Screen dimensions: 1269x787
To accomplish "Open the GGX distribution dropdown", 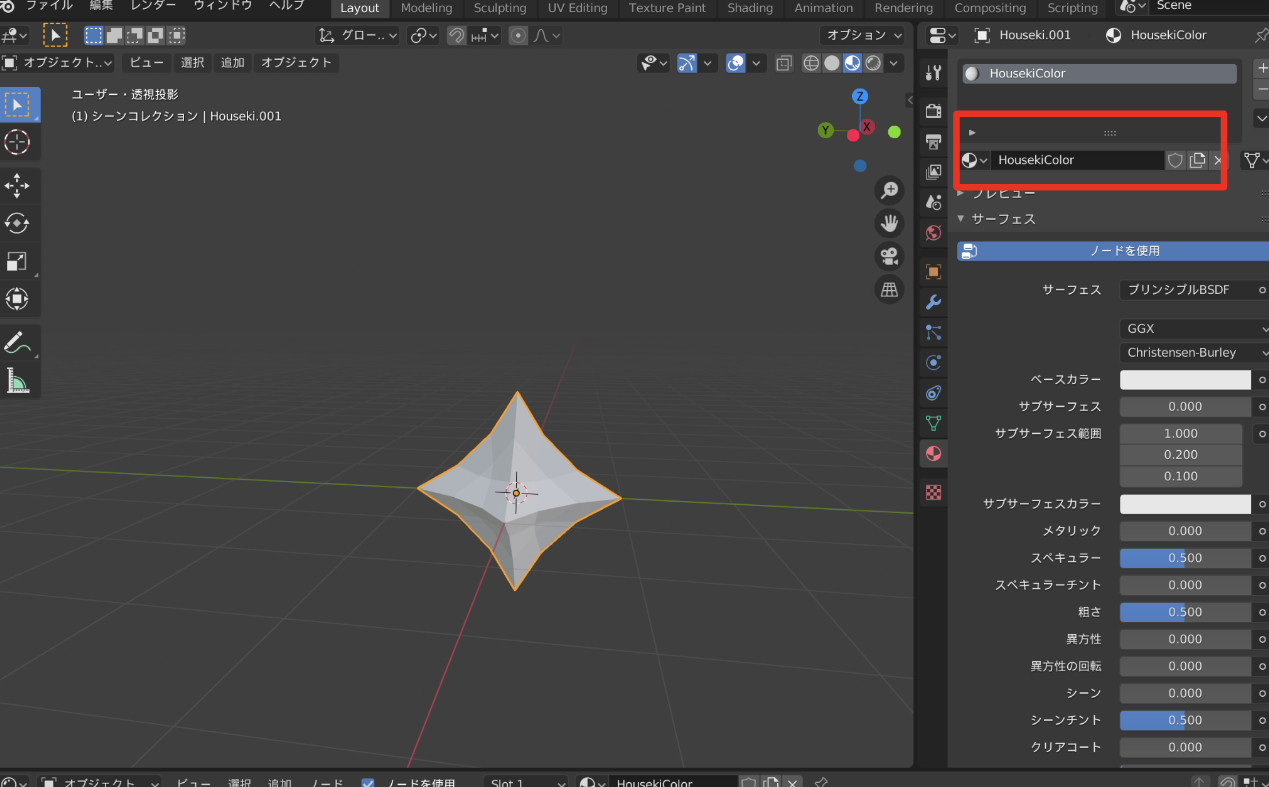I will coord(1194,328).
